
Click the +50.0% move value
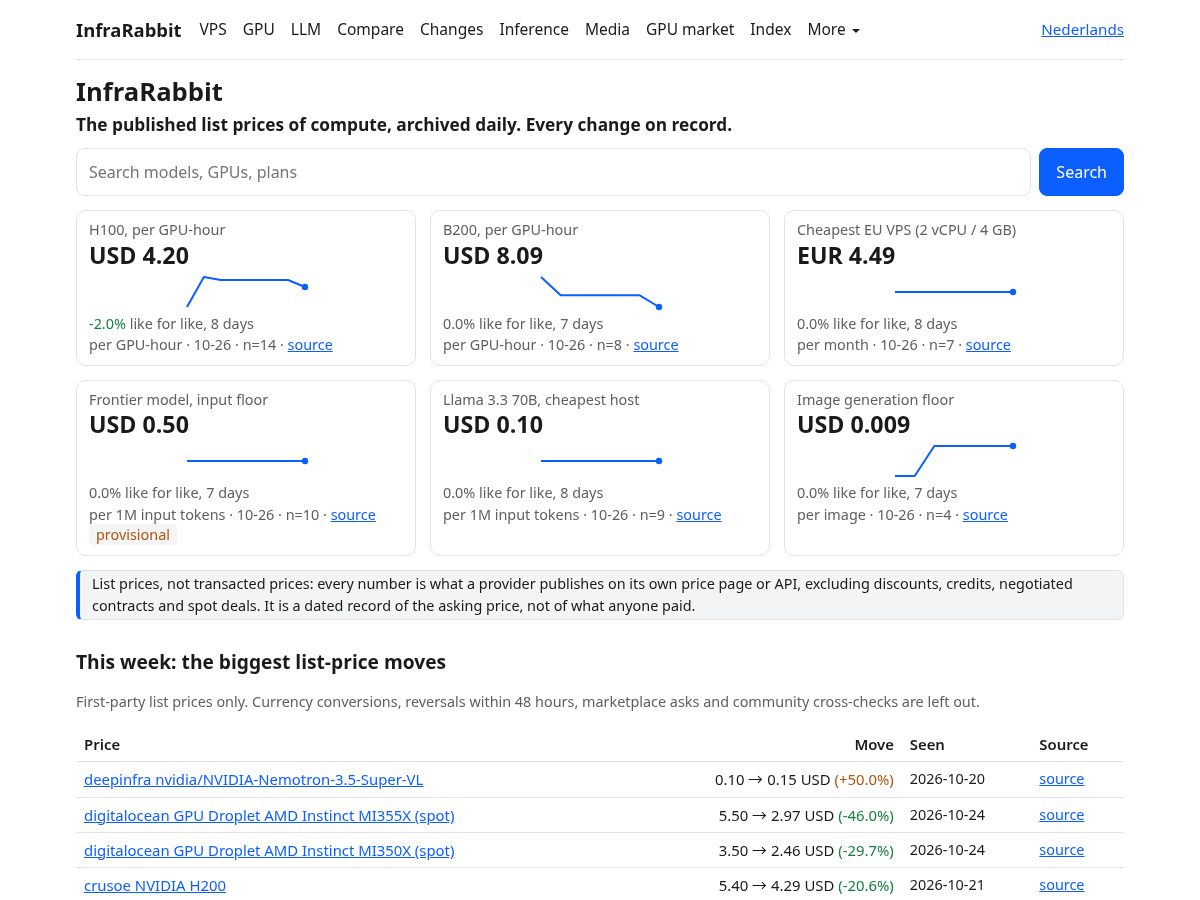(864, 780)
